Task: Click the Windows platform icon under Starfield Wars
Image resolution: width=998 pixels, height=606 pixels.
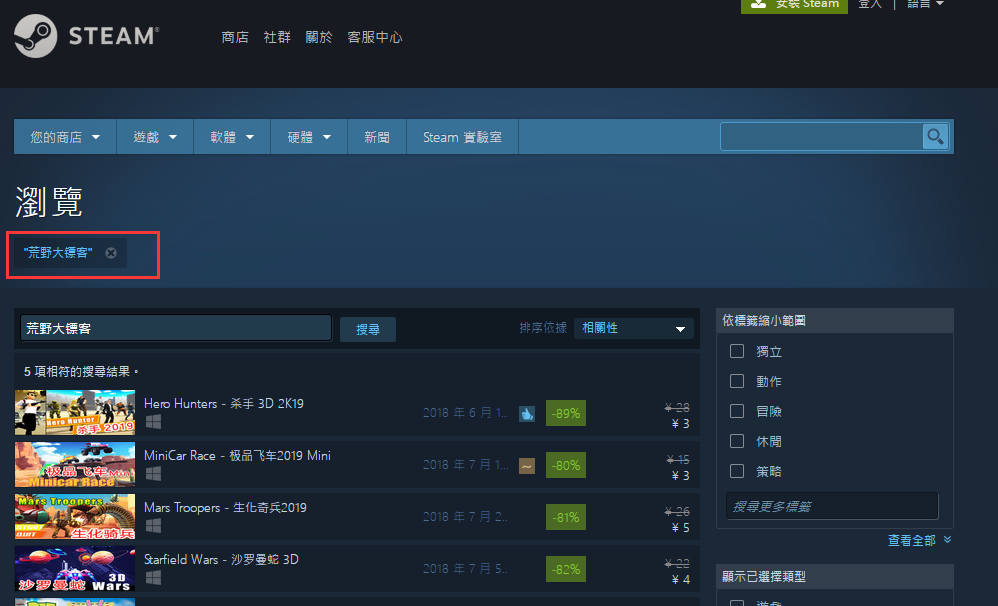Action: (153, 577)
